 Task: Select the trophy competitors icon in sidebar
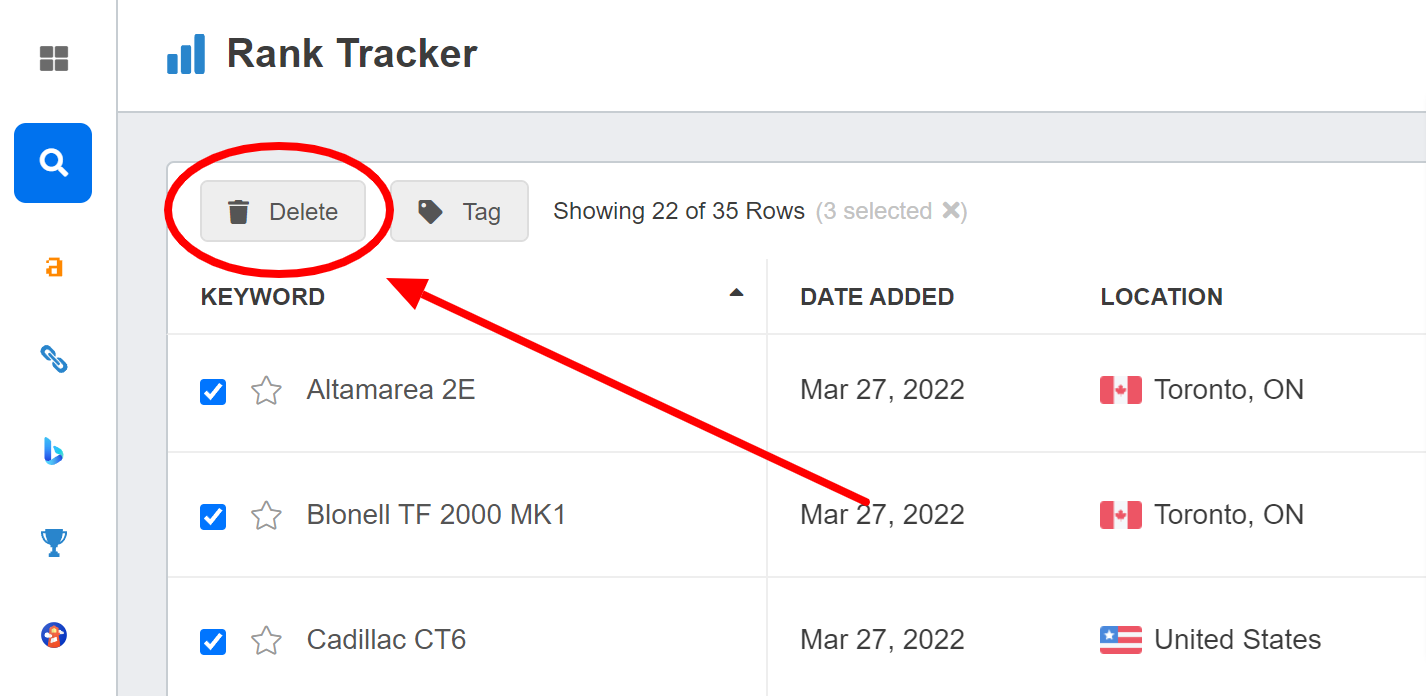tap(52, 543)
